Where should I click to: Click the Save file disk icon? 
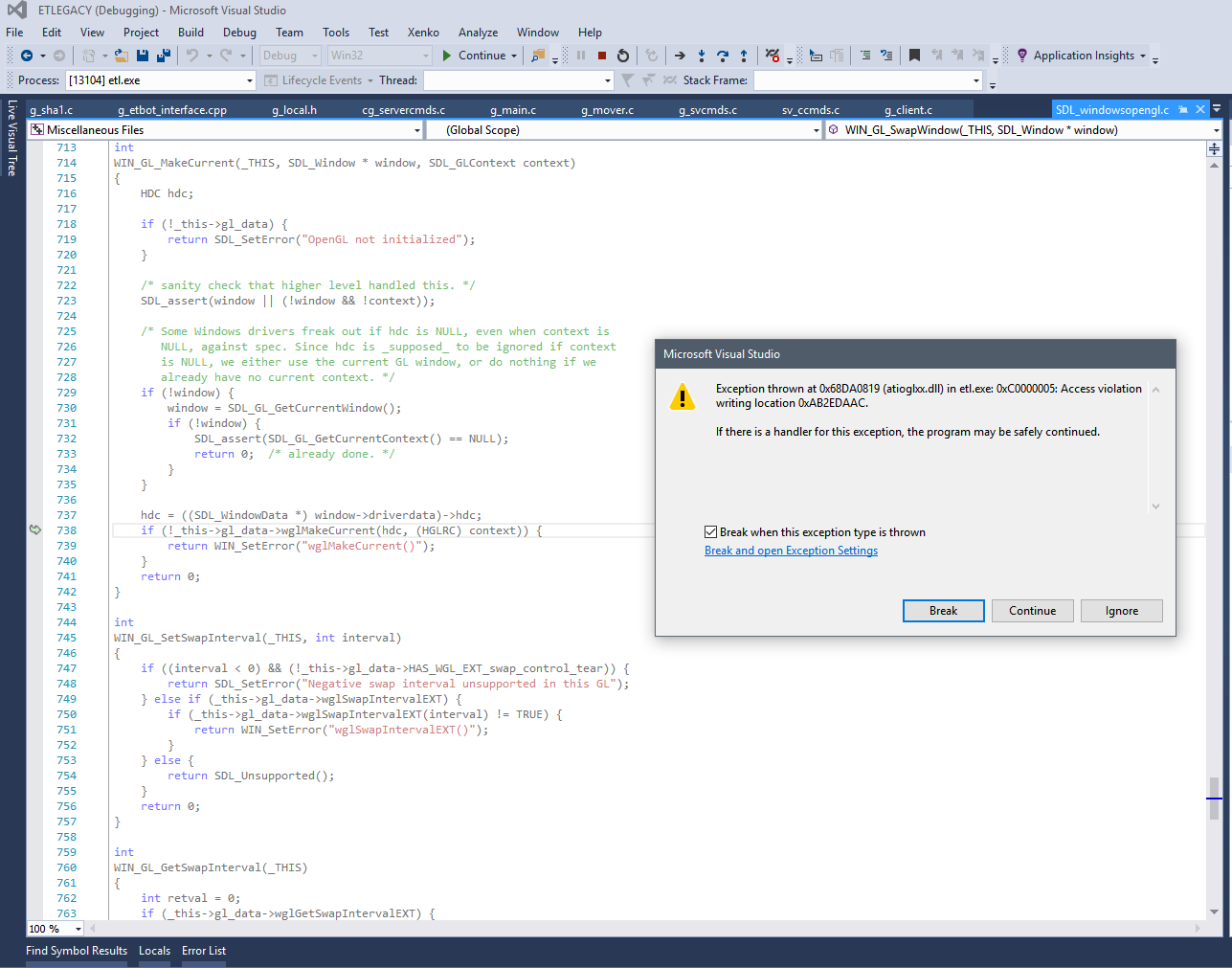pyautogui.click(x=143, y=56)
